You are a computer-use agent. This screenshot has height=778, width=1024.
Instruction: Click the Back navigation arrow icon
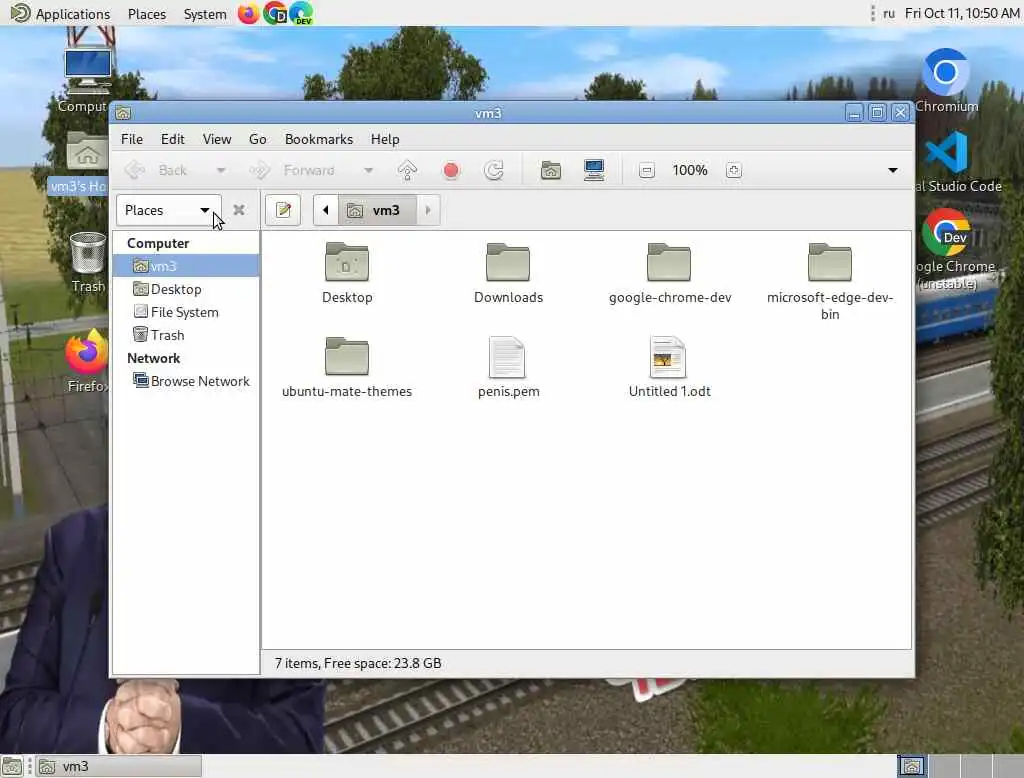click(x=135, y=170)
